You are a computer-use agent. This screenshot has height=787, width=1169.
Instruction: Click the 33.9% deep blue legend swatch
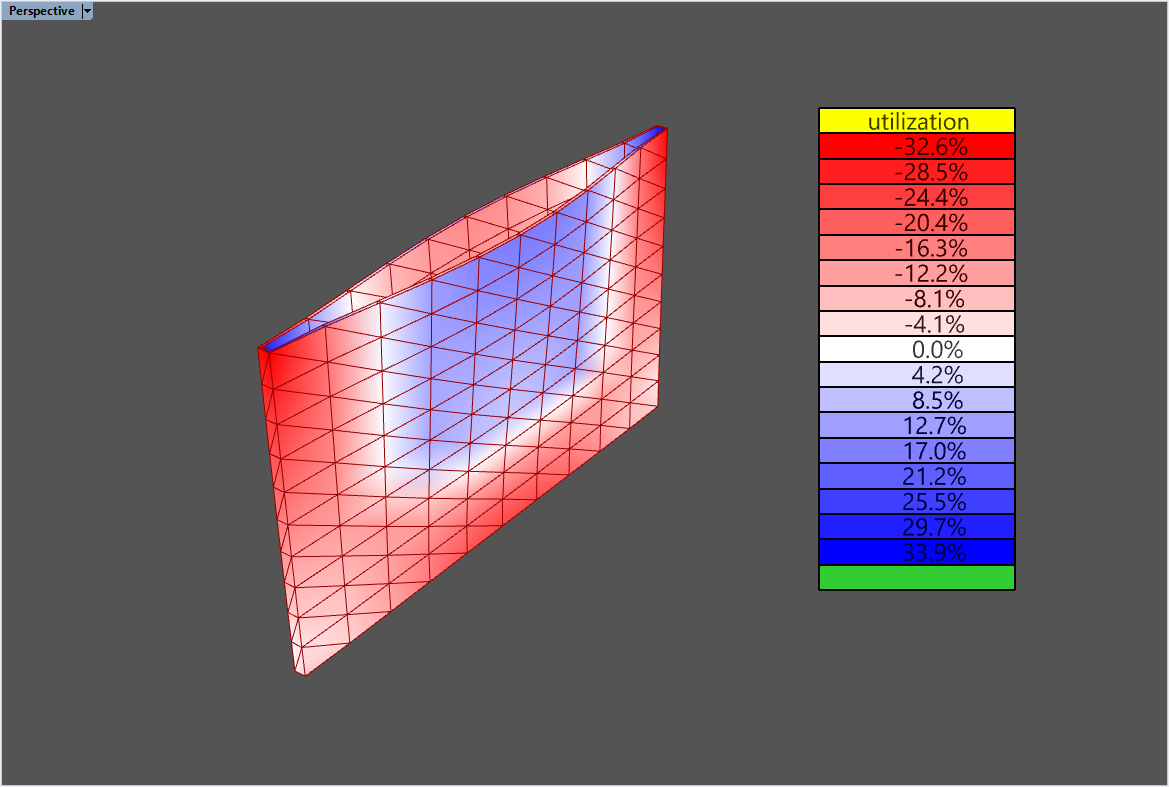916,552
